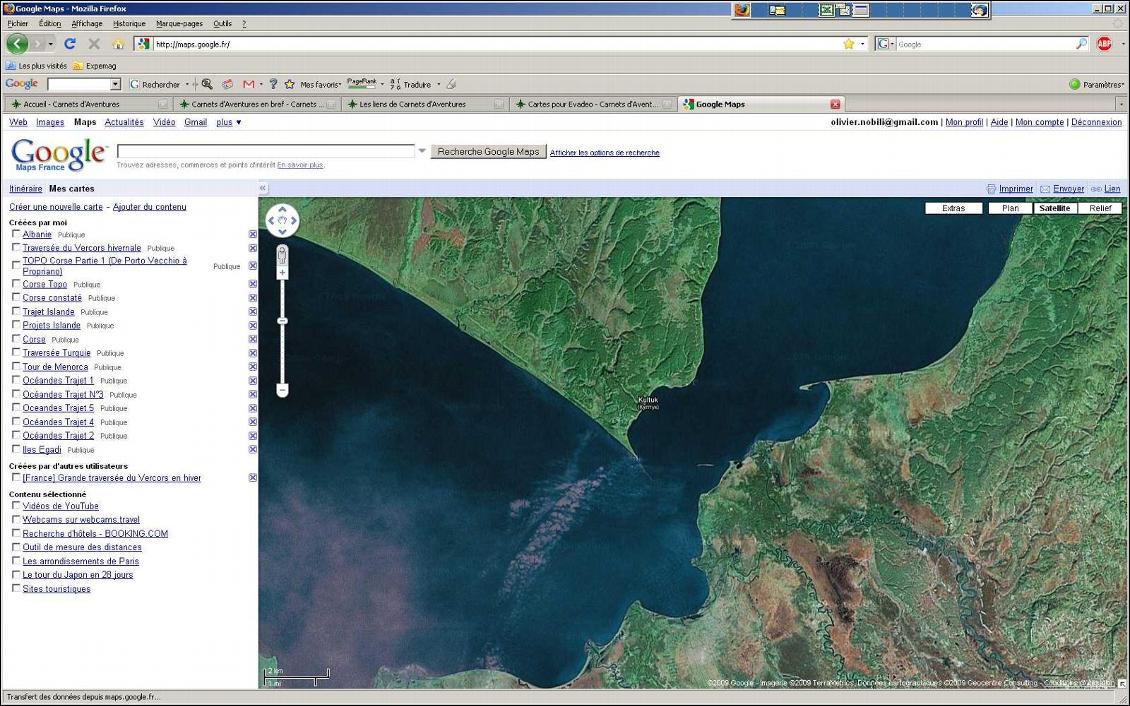This screenshot has width=1130, height=706.
Task: Zoom out with the map minus button
Action: [282, 390]
